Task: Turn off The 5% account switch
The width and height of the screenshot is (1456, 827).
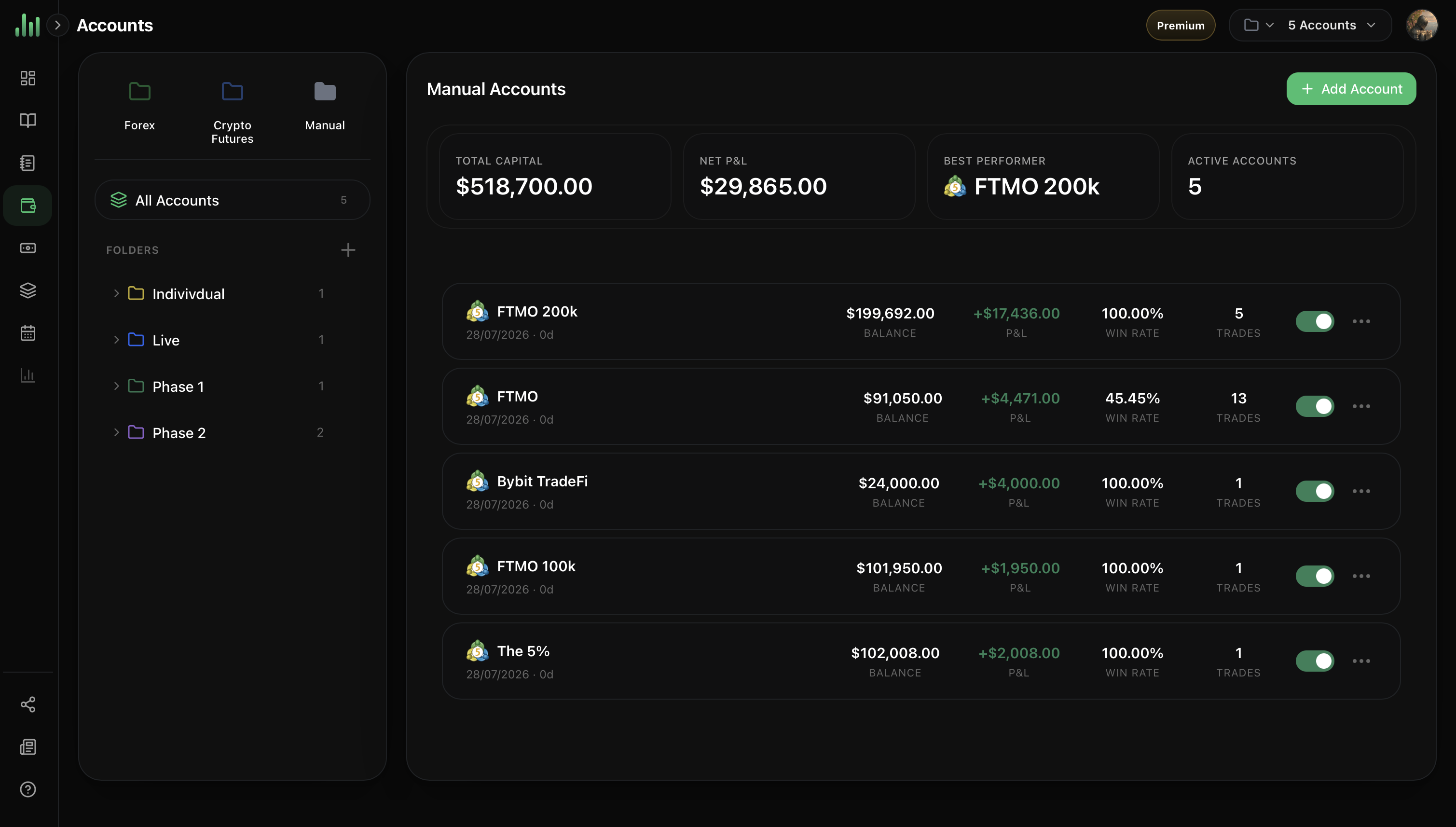Action: [1315, 661]
